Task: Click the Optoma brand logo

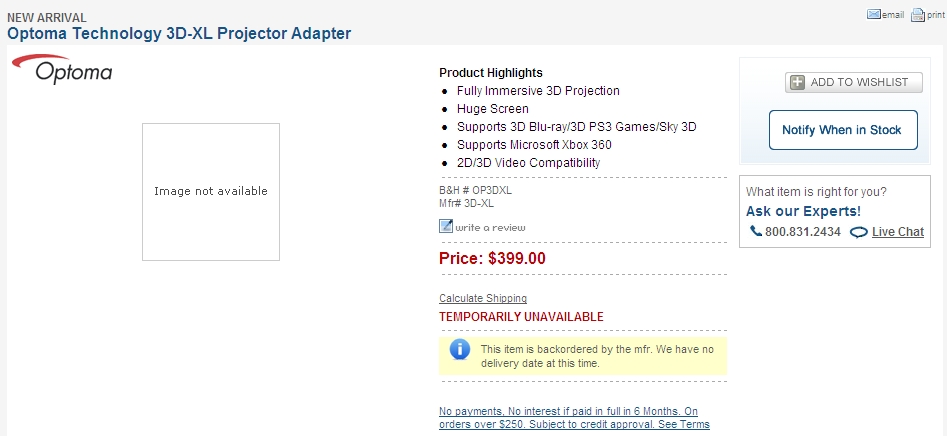Action: point(62,69)
